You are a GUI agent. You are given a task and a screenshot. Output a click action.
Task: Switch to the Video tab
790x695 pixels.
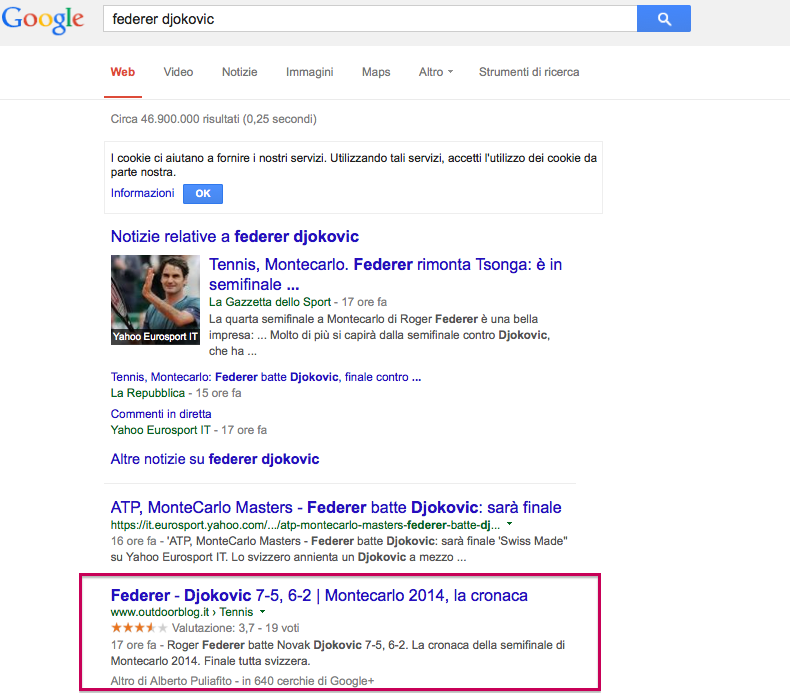178,72
